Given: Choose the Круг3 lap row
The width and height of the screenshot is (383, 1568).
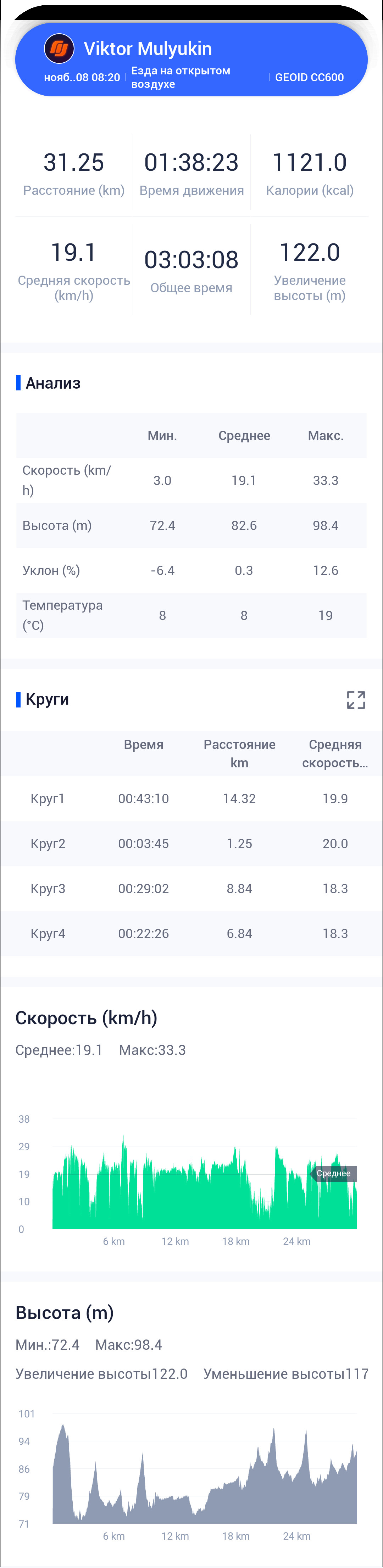Looking at the screenshot, I should (191, 889).
